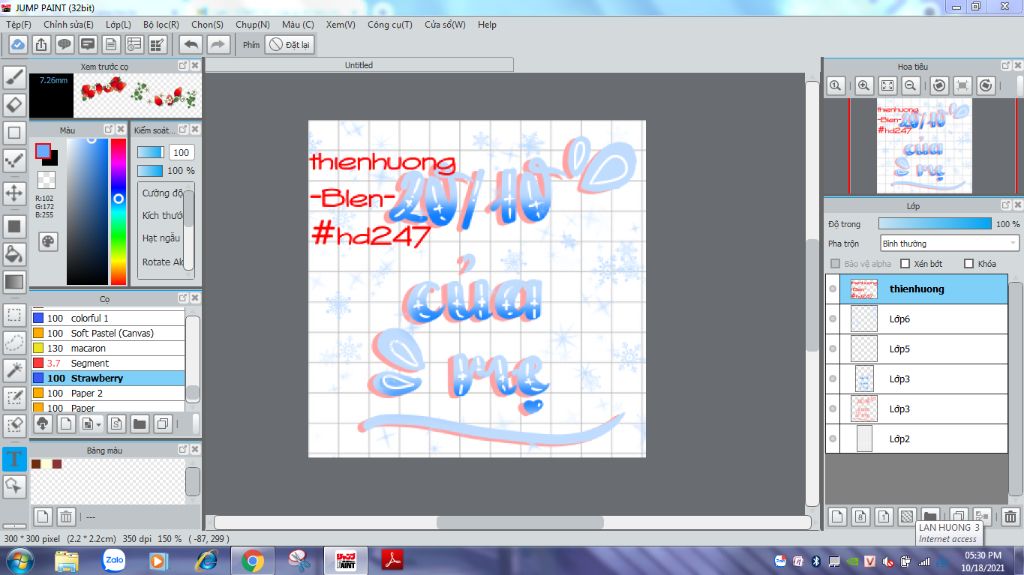The height and width of the screenshot is (575, 1024).
Task: Click the rainbow hue slider
Action: coord(118,211)
